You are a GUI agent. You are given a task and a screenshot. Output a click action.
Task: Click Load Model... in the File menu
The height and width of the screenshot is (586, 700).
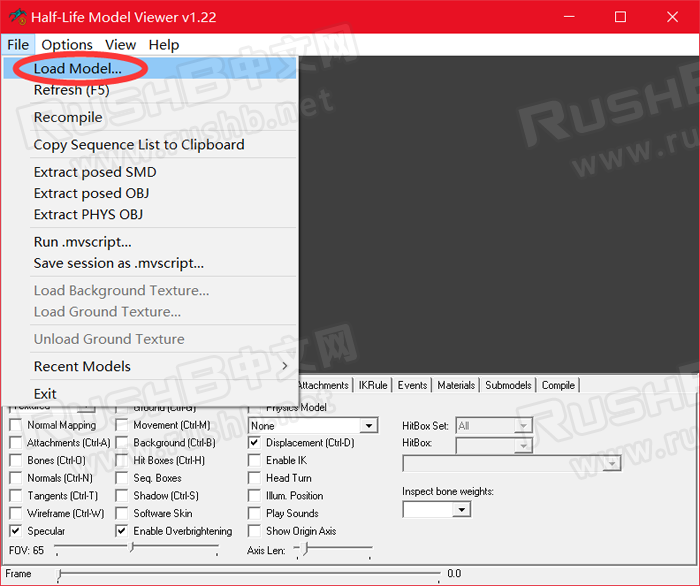point(77,68)
